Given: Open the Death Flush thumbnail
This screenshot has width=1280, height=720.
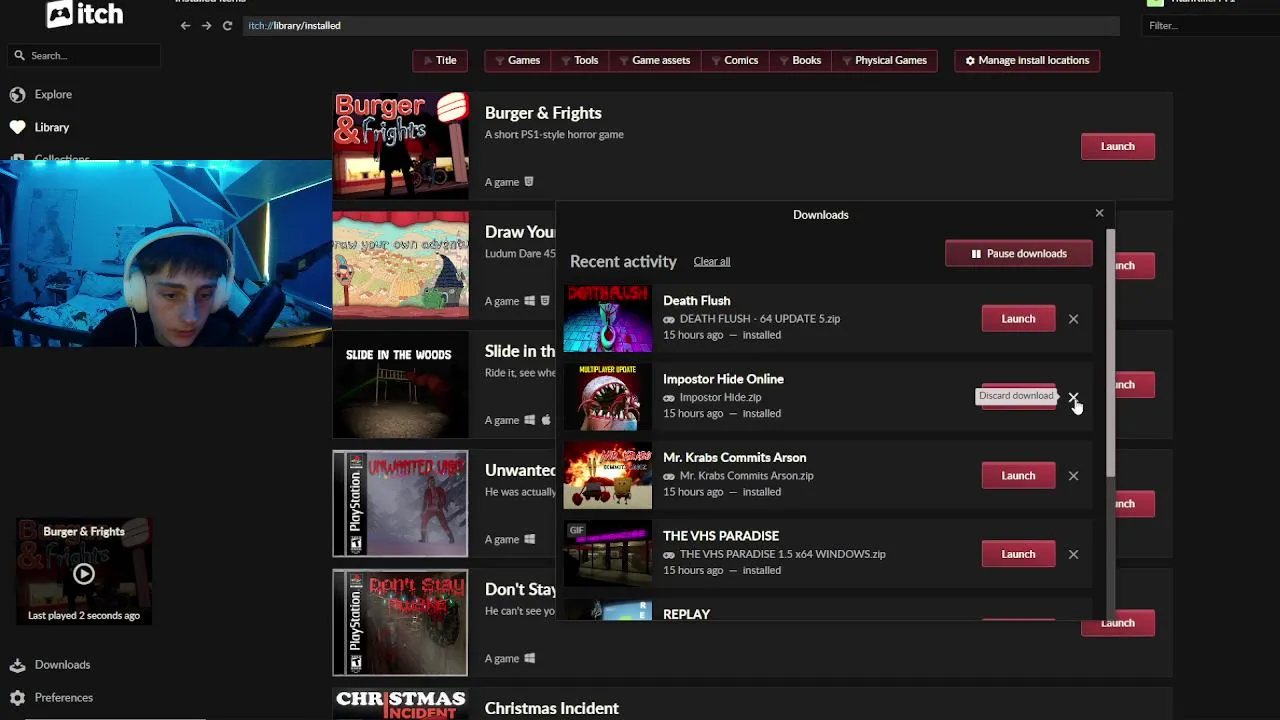Looking at the screenshot, I should [x=607, y=319].
